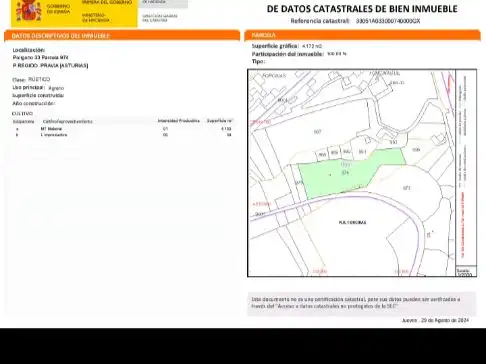Select the 'Improductivo' crop row
The width and height of the screenshot is (486, 364).
[122, 135]
